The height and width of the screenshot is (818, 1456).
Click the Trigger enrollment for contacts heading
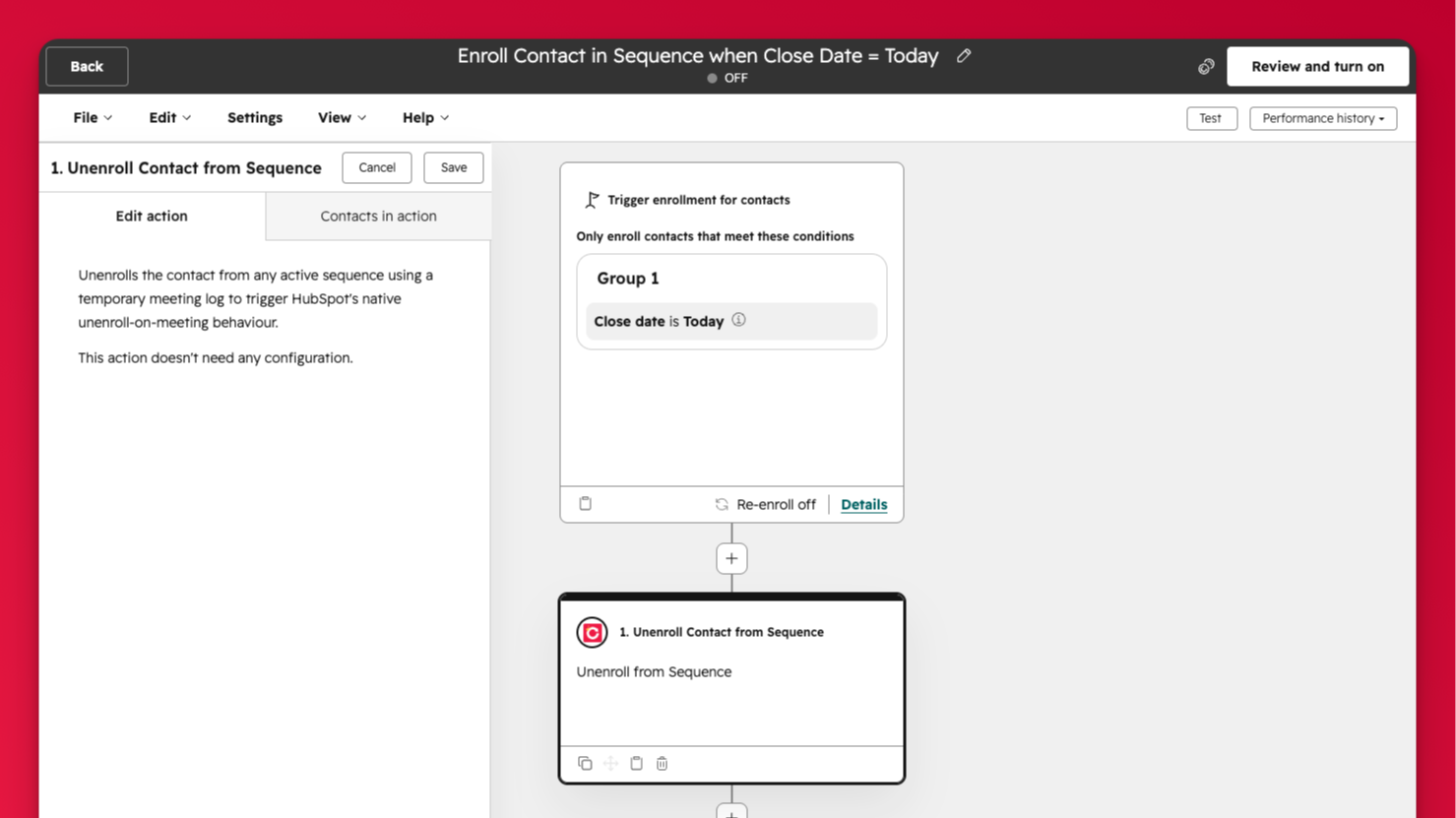point(698,200)
